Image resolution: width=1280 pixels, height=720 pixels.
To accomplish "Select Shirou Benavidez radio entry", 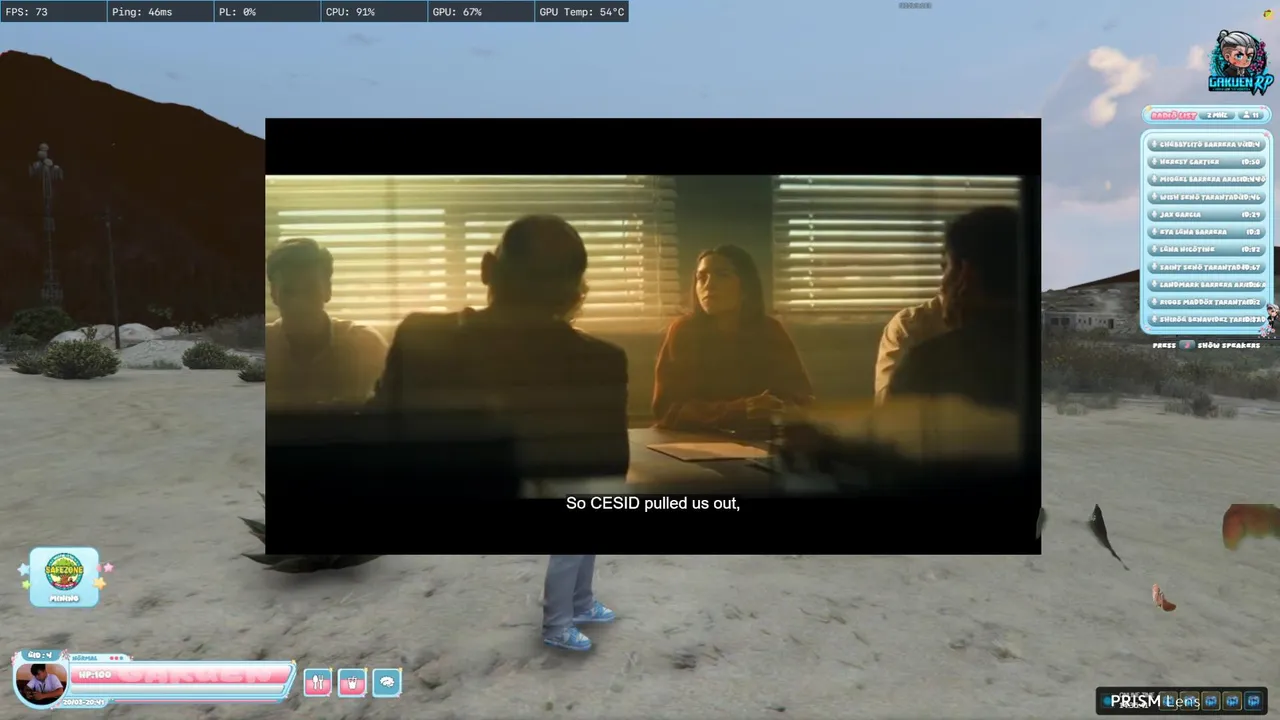I will pos(1207,319).
